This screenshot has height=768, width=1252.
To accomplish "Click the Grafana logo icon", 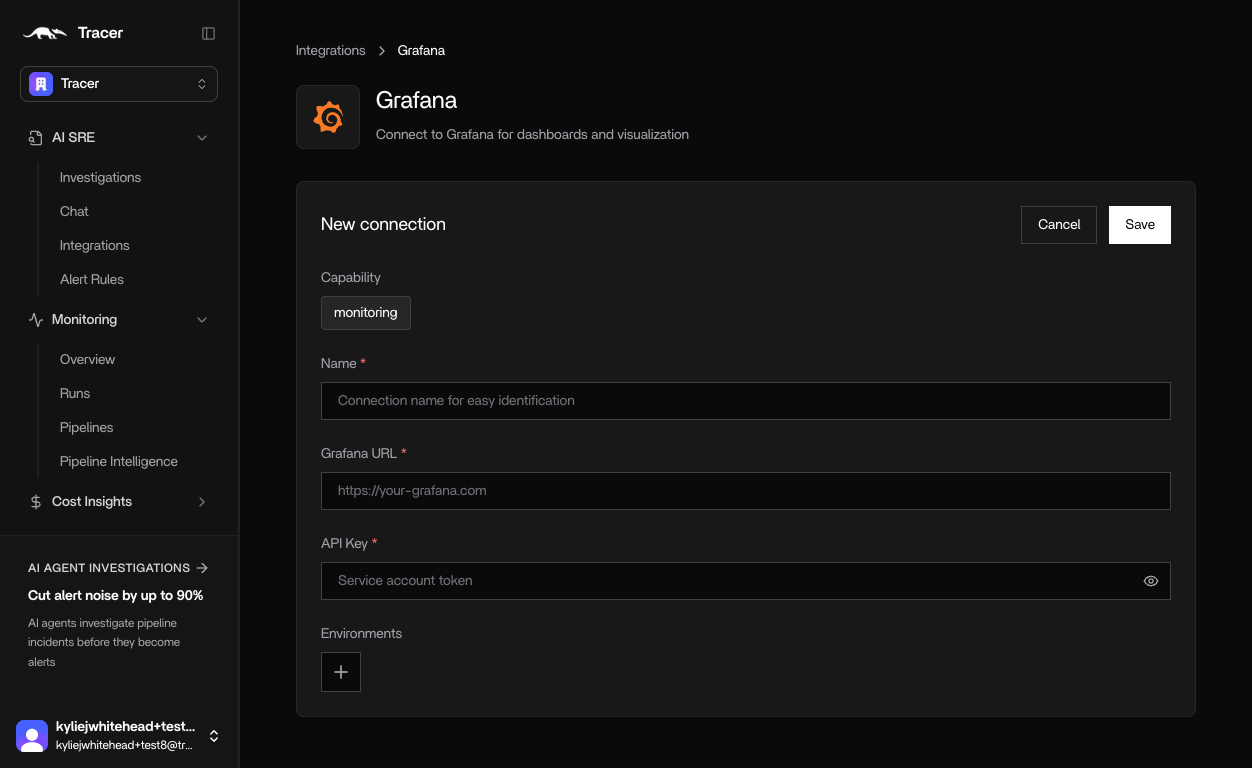I will [328, 116].
